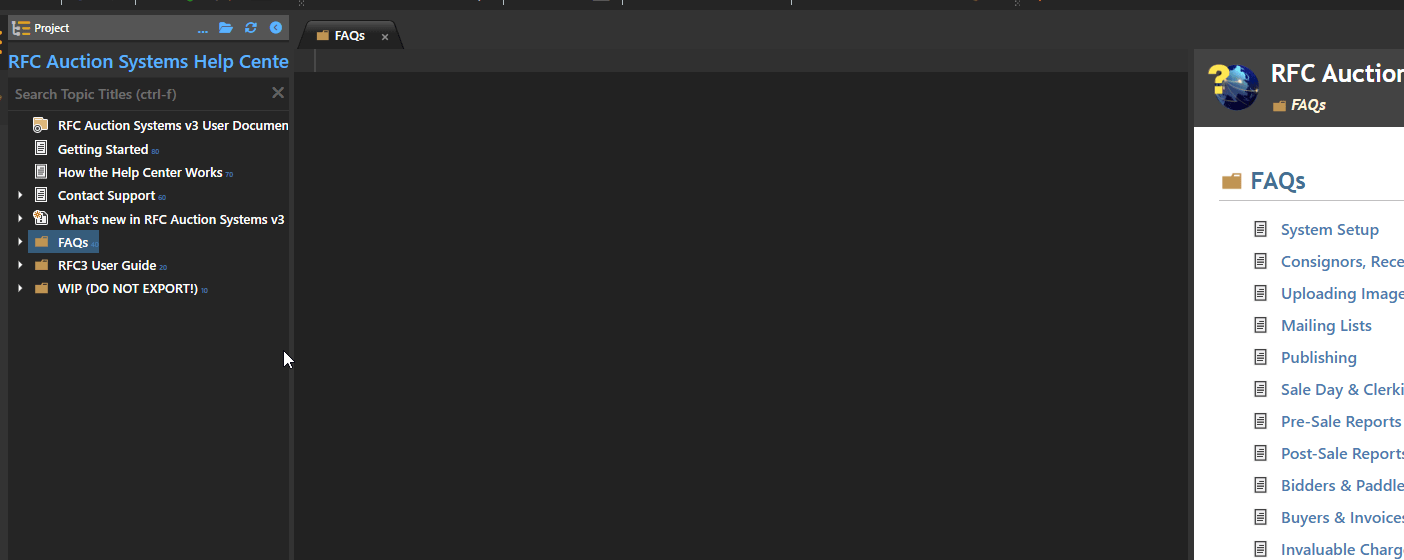This screenshot has width=1404, height=560.
Task: Expand the FAQs folder in tree
Action: click(x=20, y=242)
